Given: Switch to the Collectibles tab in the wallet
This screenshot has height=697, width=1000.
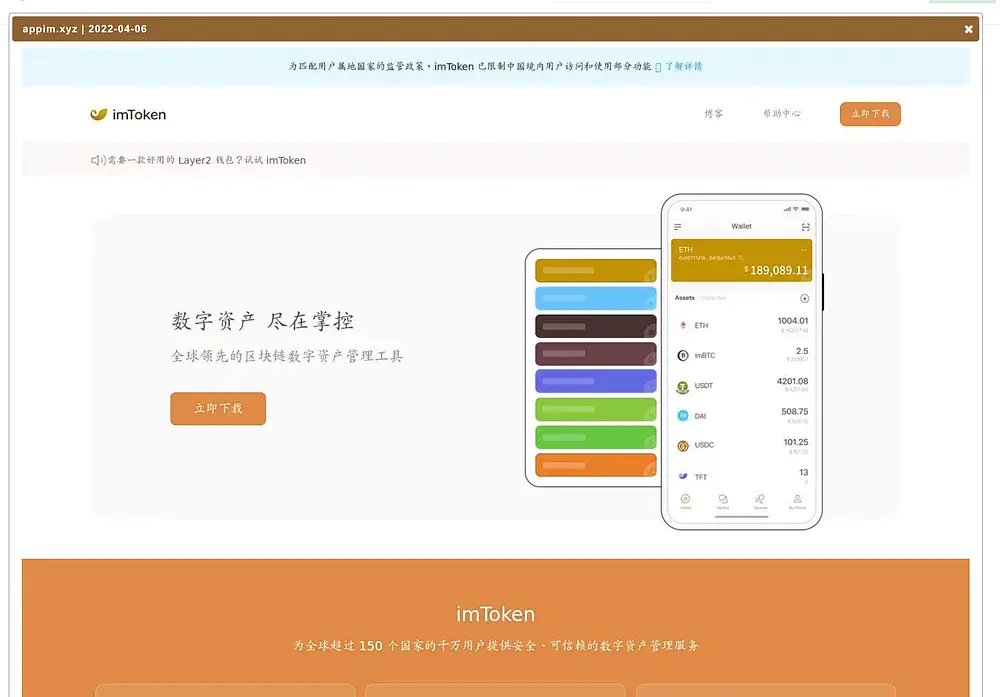Looking at the screenshot, I should pos(714,297).
